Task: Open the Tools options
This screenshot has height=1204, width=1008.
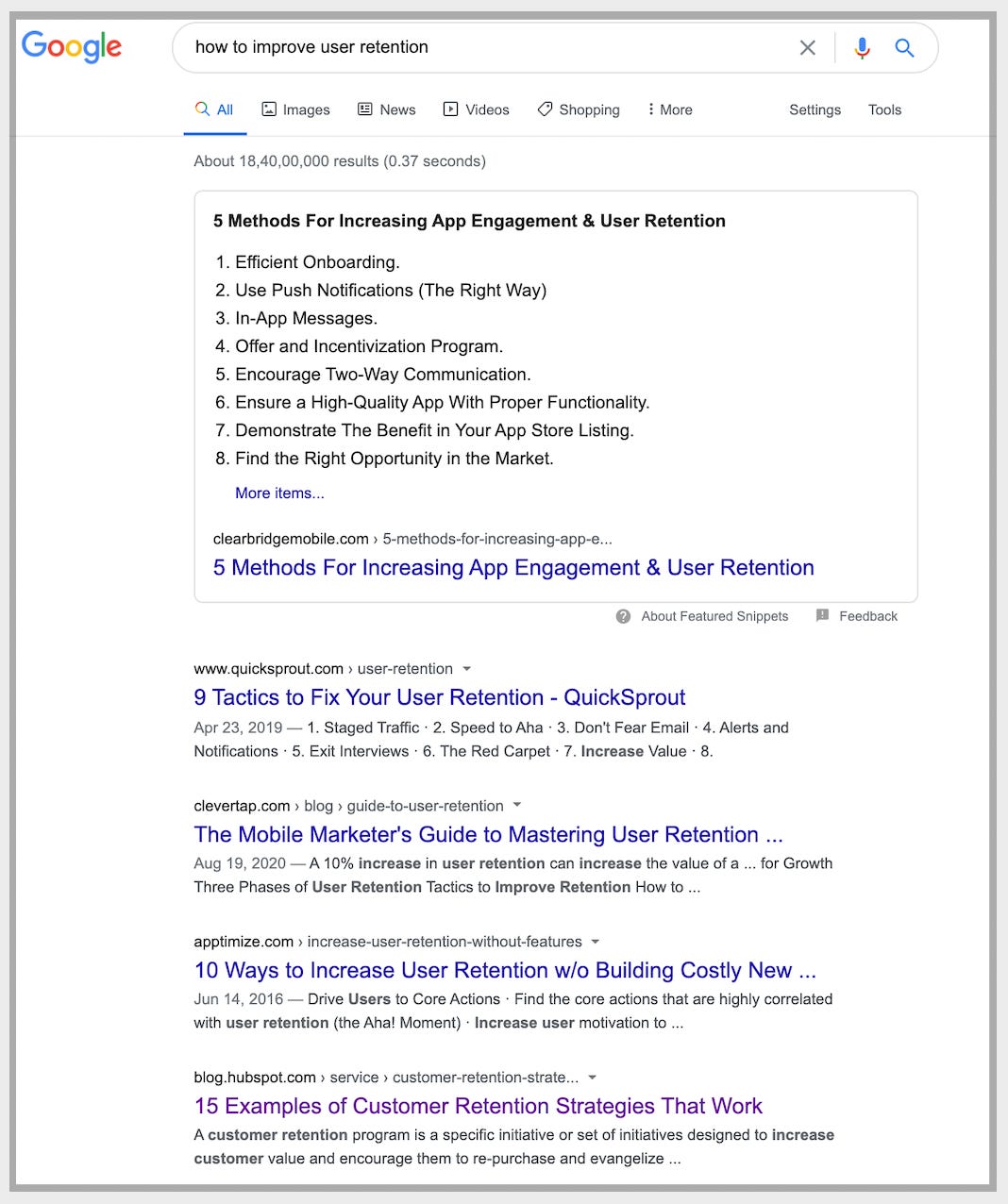Action: [884, 109]
